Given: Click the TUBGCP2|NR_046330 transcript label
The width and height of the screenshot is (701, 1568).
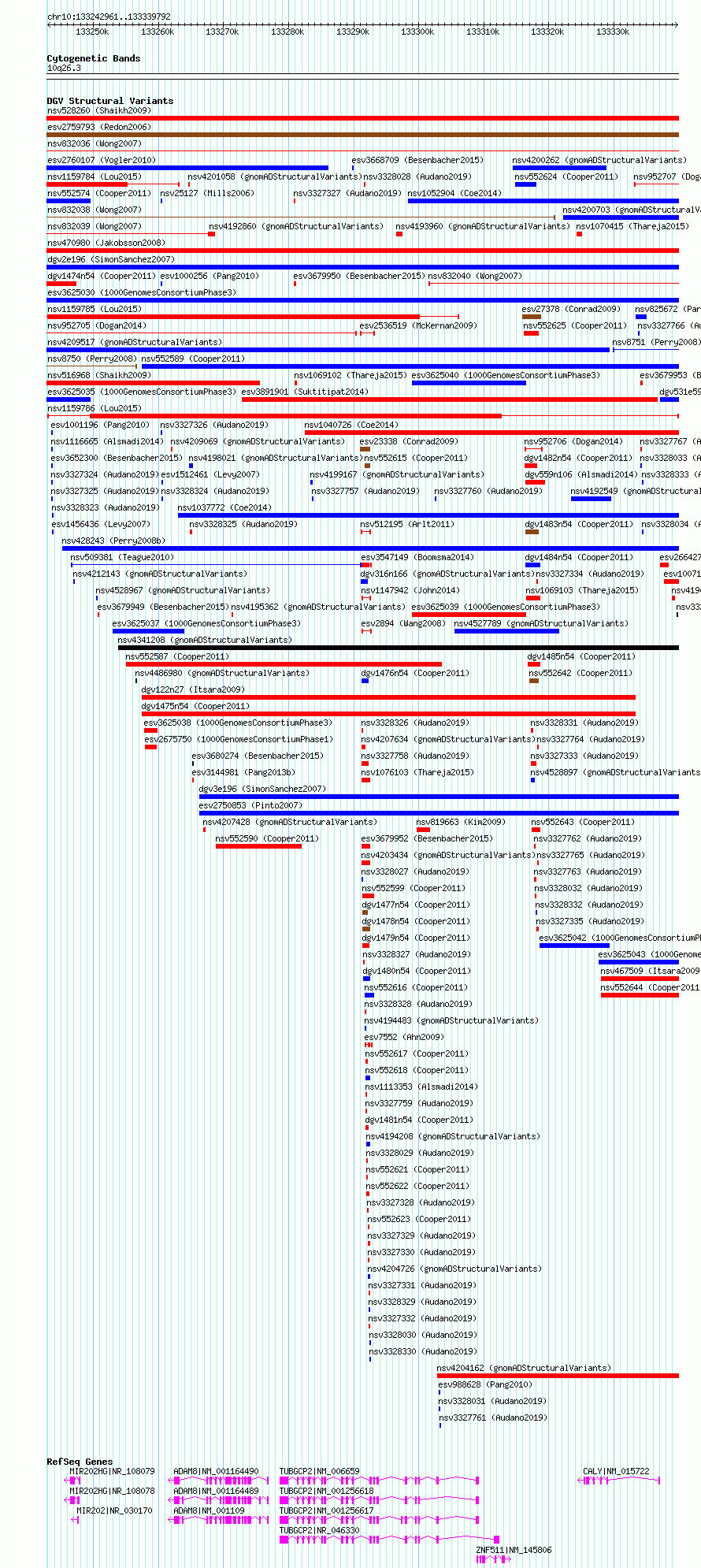Looking at the screenshot, I should point(319,1530).
